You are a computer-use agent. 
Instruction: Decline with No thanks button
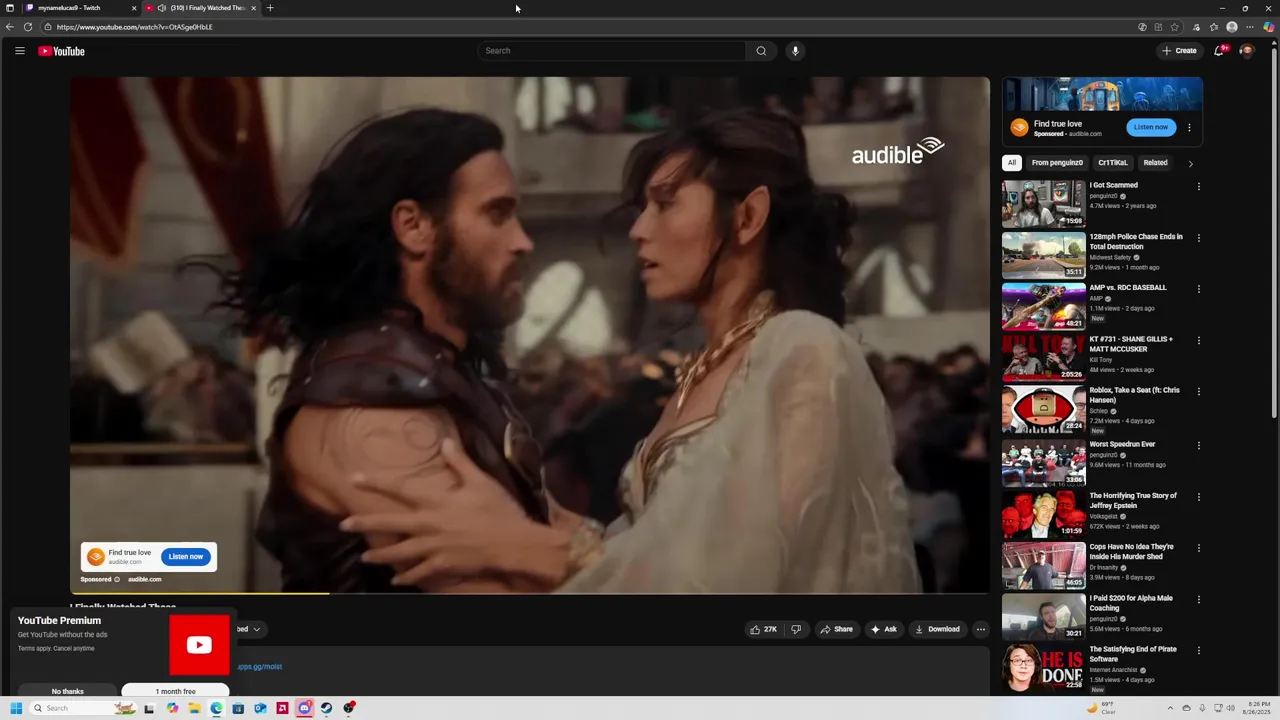[x=68, y=691]
